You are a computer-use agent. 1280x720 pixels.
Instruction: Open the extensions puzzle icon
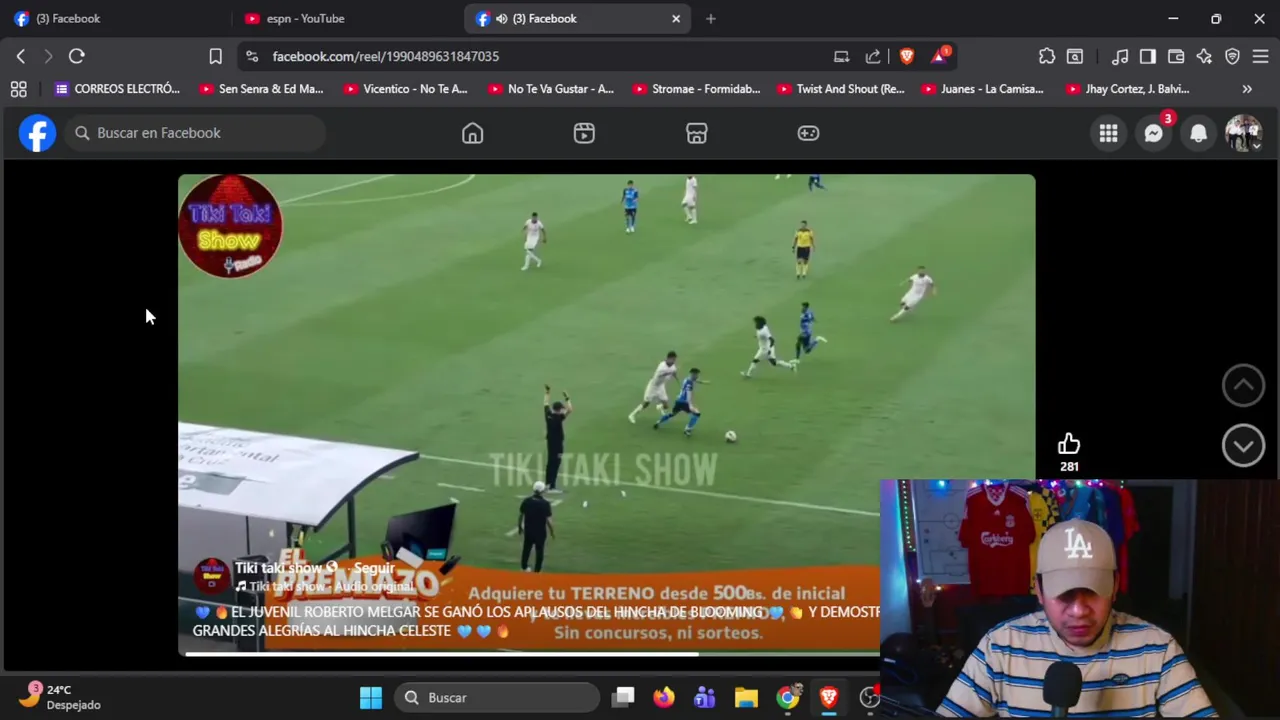(x=1047, y=56)
